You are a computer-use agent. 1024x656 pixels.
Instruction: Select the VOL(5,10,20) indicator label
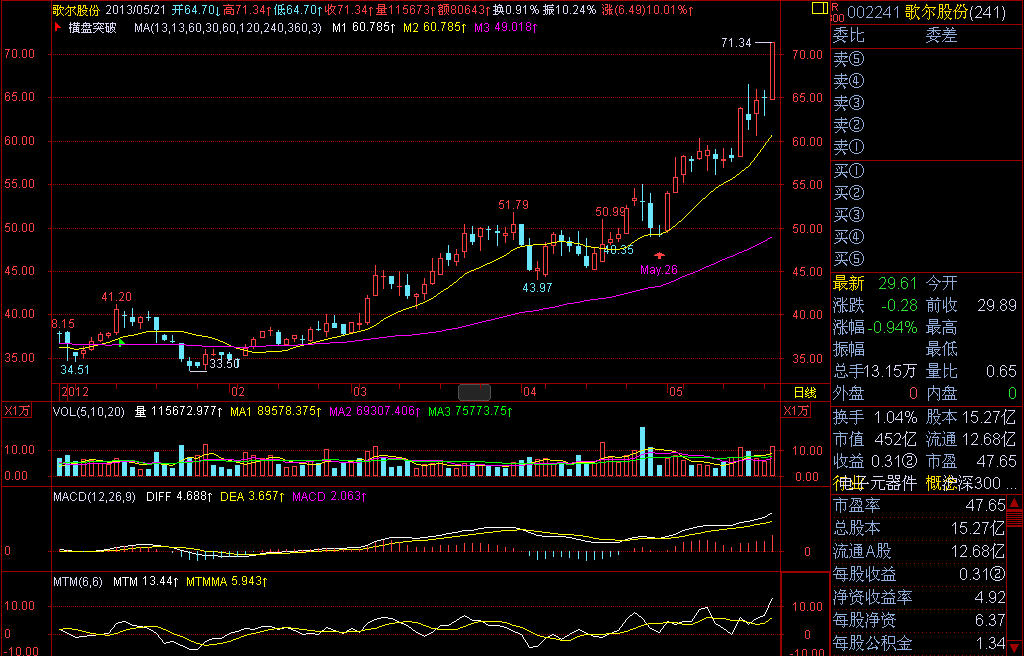tap(90, 411)
